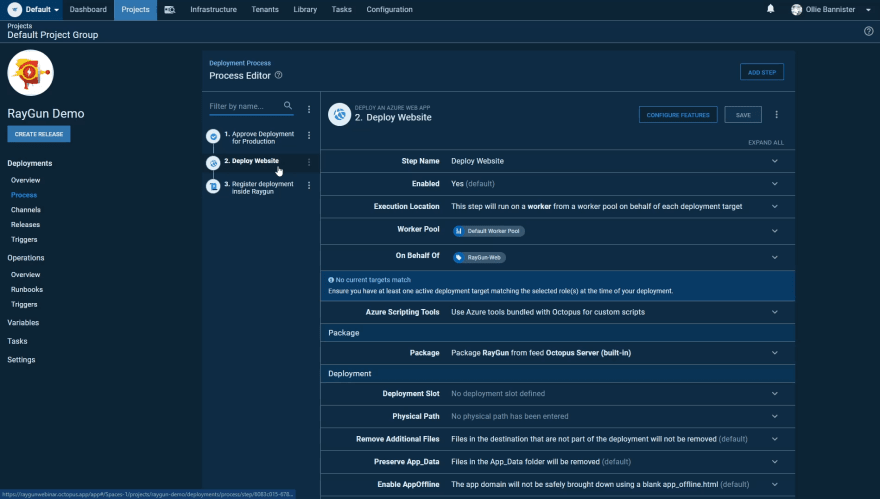Click the RayGun Demo project logo
Viewport: 880px width, 499px height.
[30, 73]
